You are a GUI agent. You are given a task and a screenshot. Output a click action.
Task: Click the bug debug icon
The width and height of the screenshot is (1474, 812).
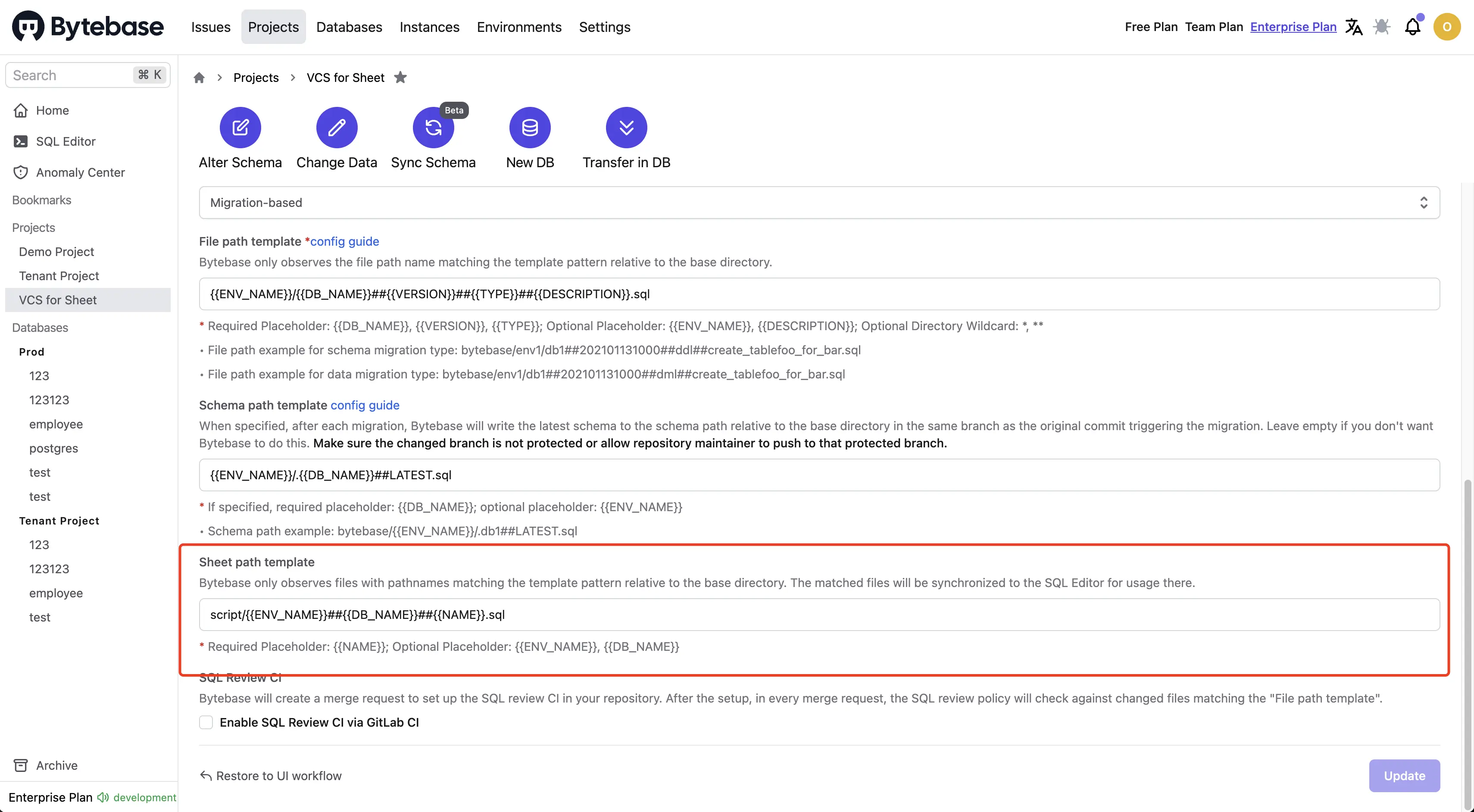[x=1382, y=27]
